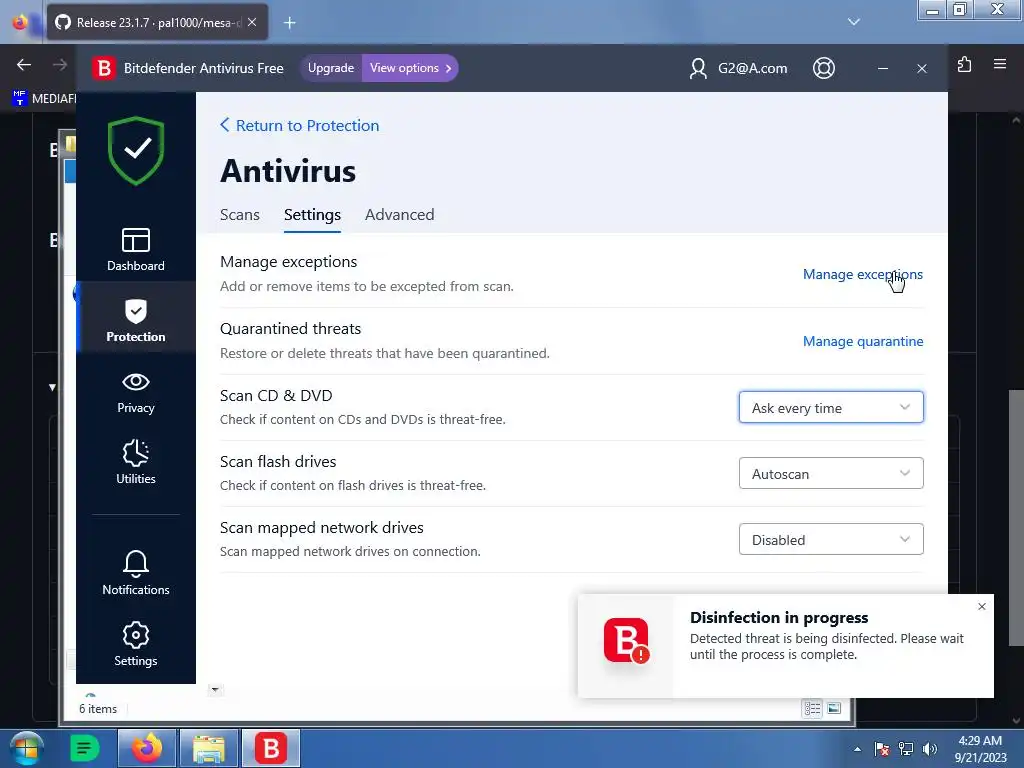This screenshot has height=768, width=1024.
Task: Open the Windows Start button
Action: pos(26,748)
